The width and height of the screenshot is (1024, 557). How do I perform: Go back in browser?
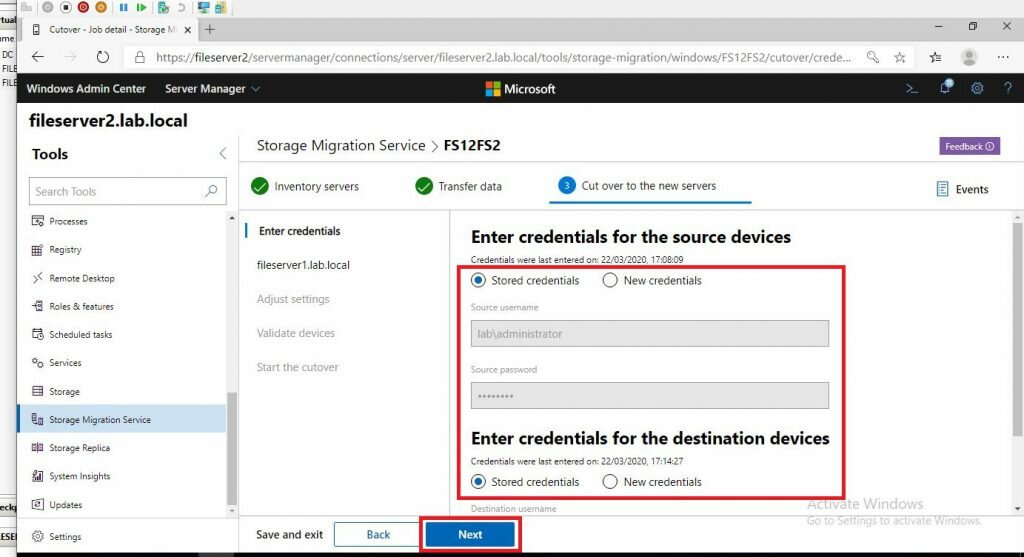point(38,57)
